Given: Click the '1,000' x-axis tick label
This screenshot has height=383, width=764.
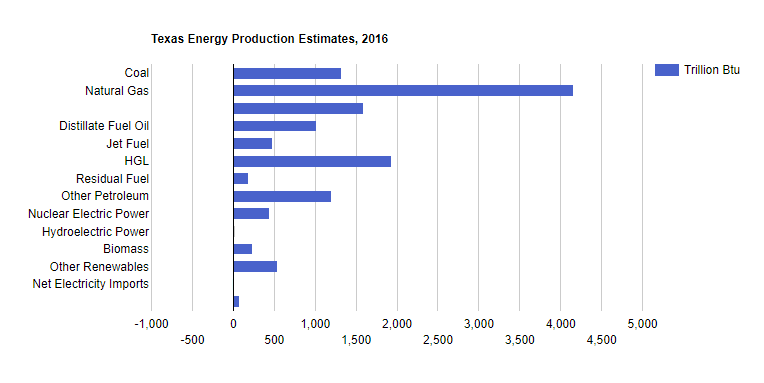Looking at the screenshot, I should tap(315, 324).
